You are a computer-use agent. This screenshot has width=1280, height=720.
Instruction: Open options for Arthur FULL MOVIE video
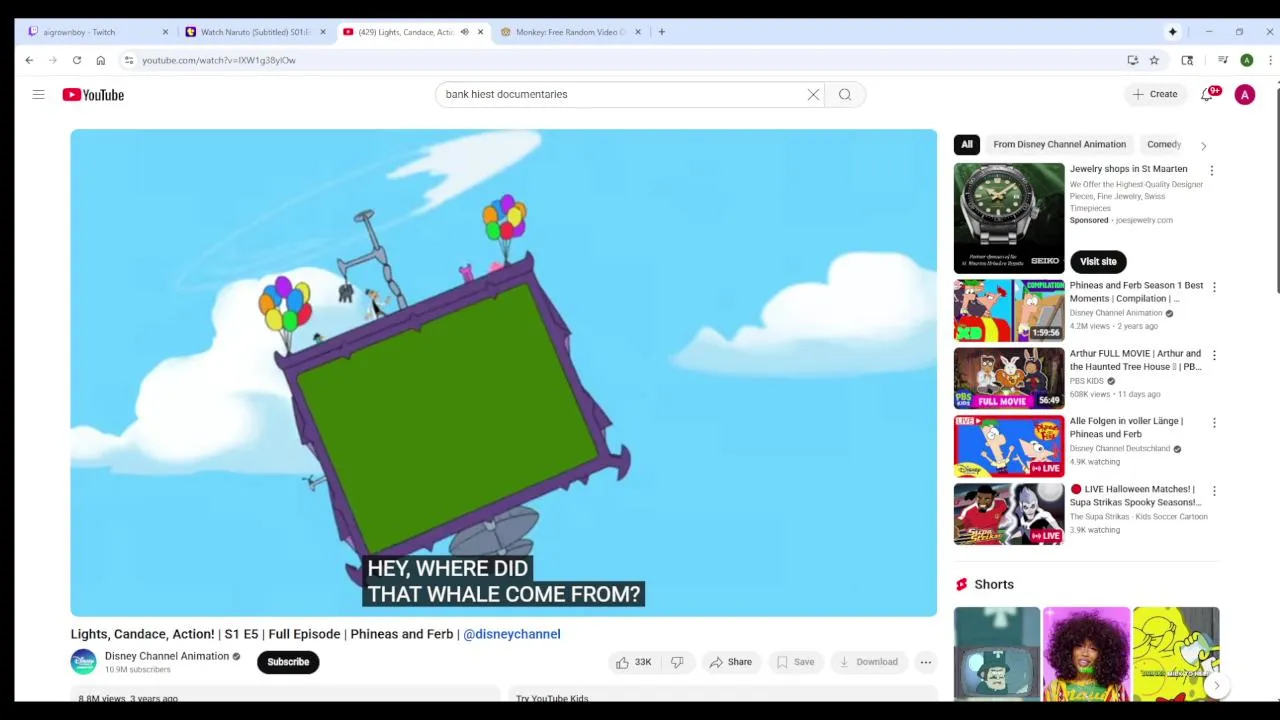(x=1214, y=355)
